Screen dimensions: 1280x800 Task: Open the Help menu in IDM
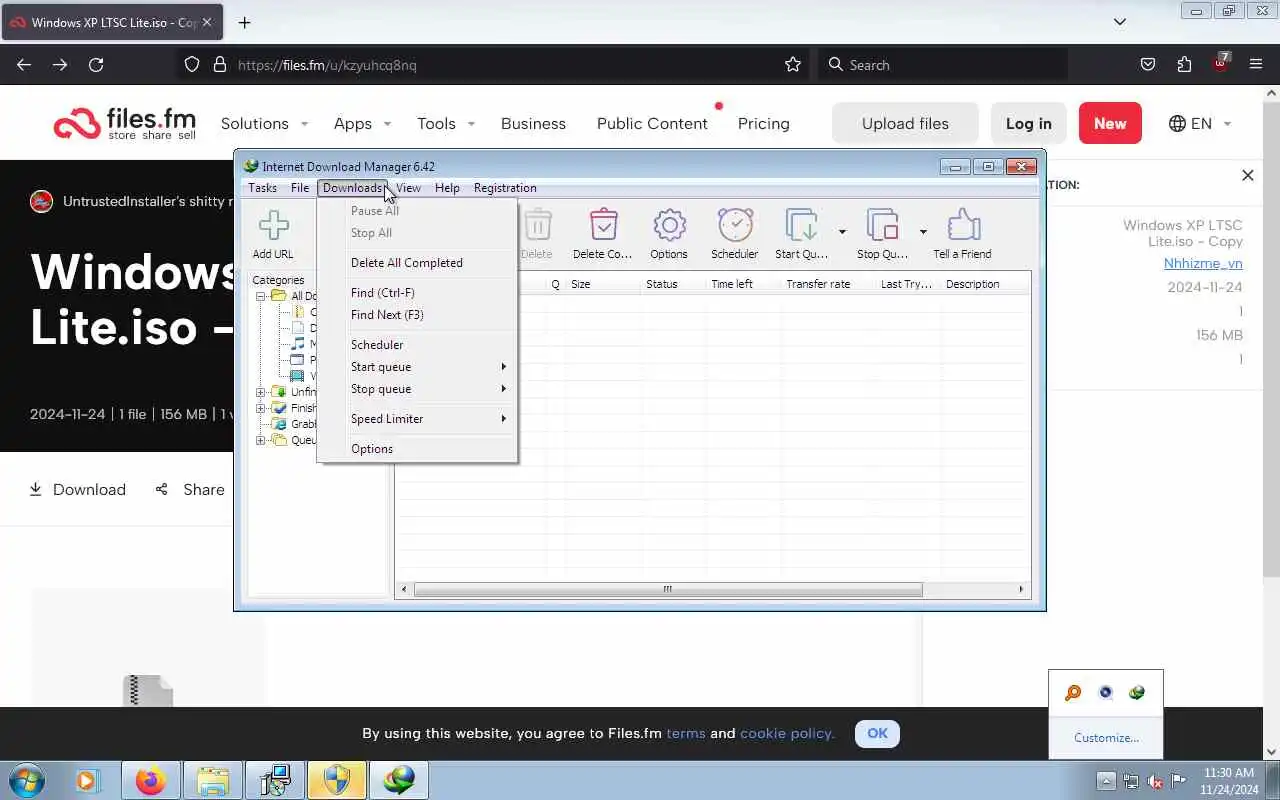447,188
